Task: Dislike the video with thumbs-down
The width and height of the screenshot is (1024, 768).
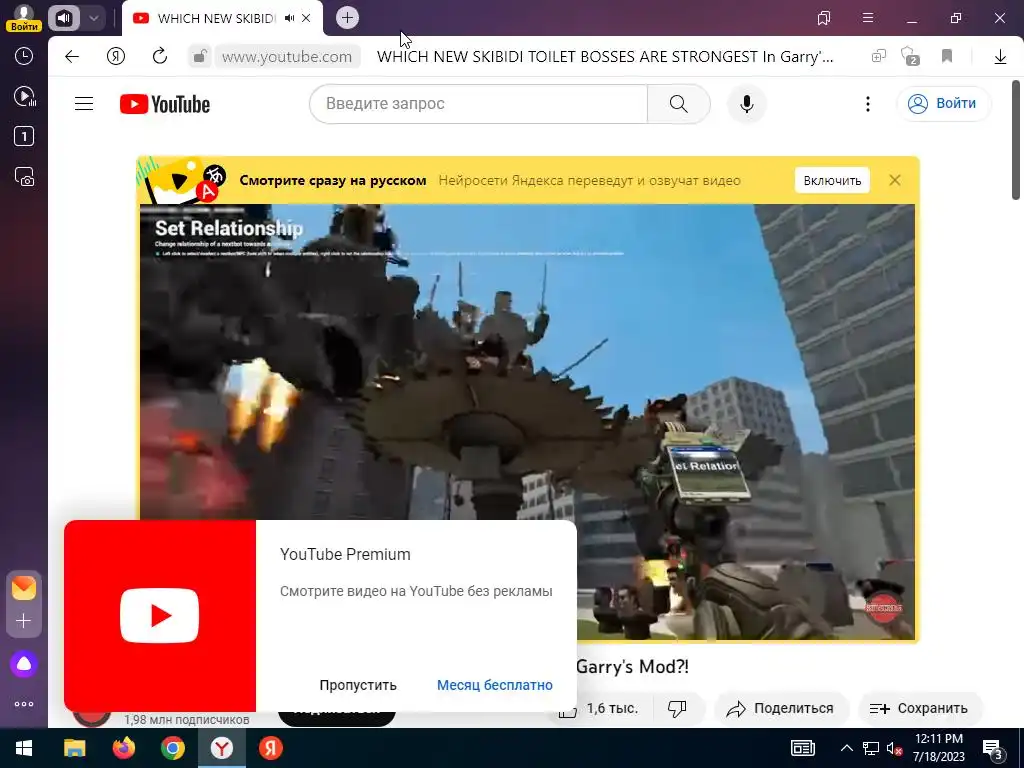Action: pos(677,709)
